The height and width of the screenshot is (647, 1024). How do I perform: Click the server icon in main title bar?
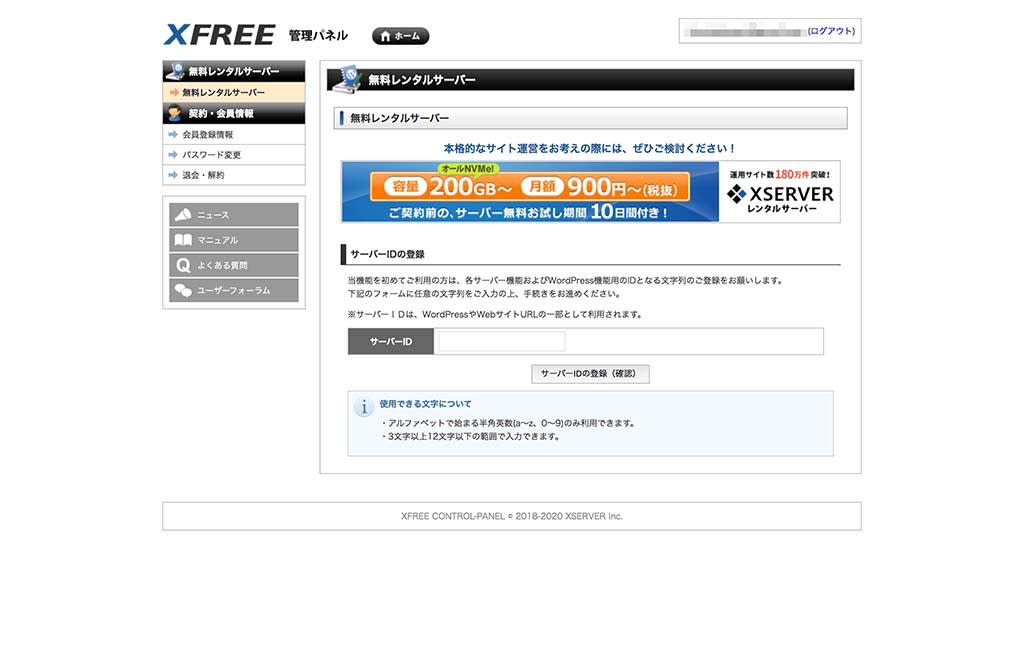click(347, 78)
